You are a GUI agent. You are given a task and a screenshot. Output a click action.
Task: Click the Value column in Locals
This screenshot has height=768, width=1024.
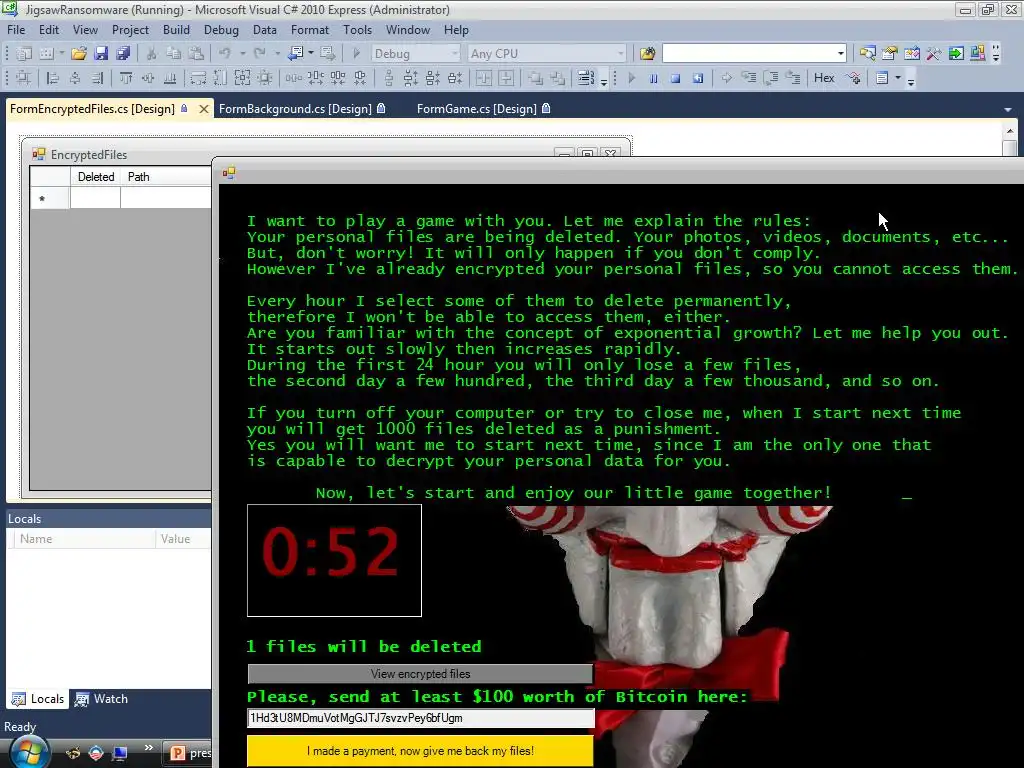click(x=184, y=539)
